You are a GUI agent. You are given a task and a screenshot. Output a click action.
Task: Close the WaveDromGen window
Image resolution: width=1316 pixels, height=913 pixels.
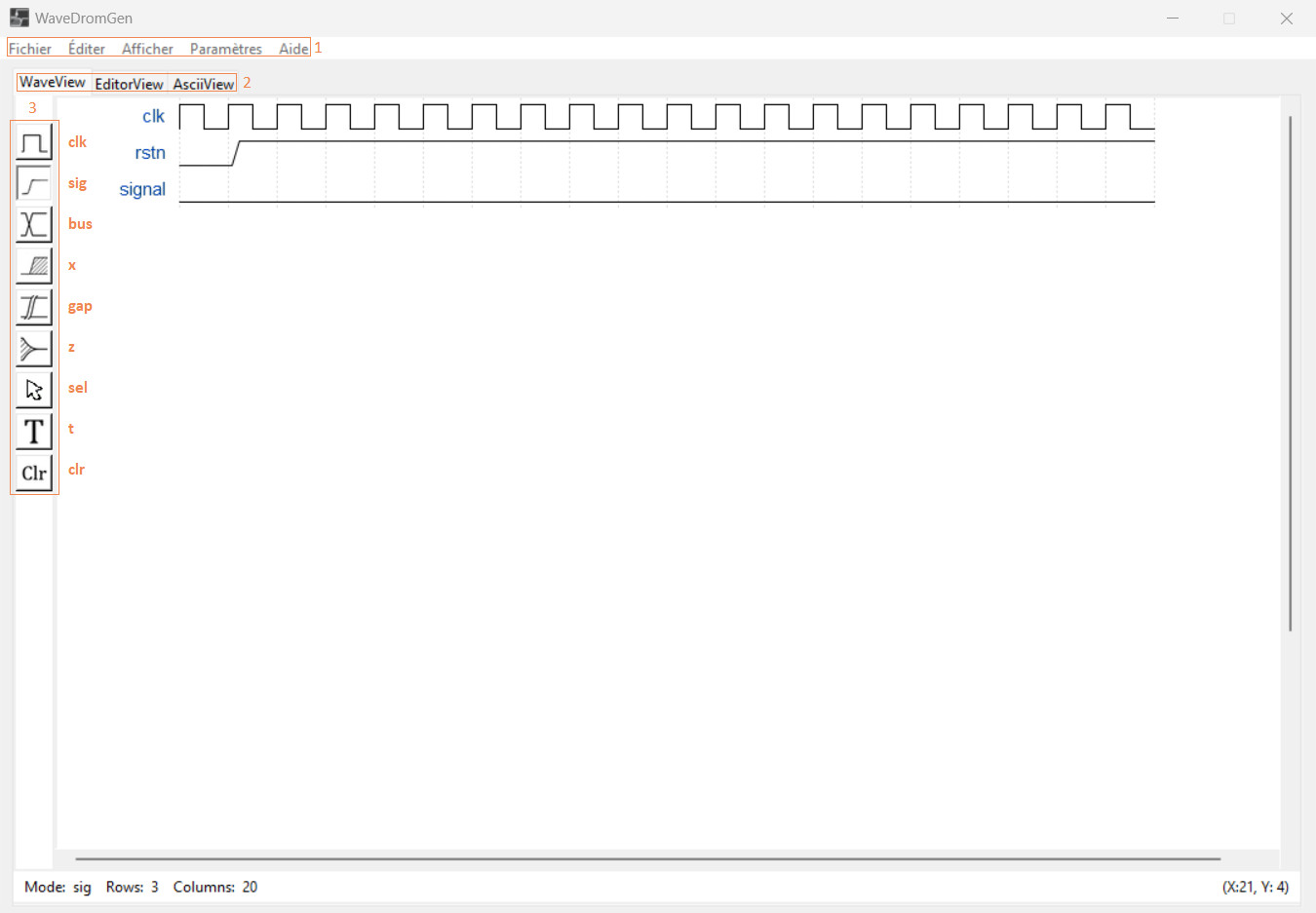pyautogui.click(x=1287, y=18)
